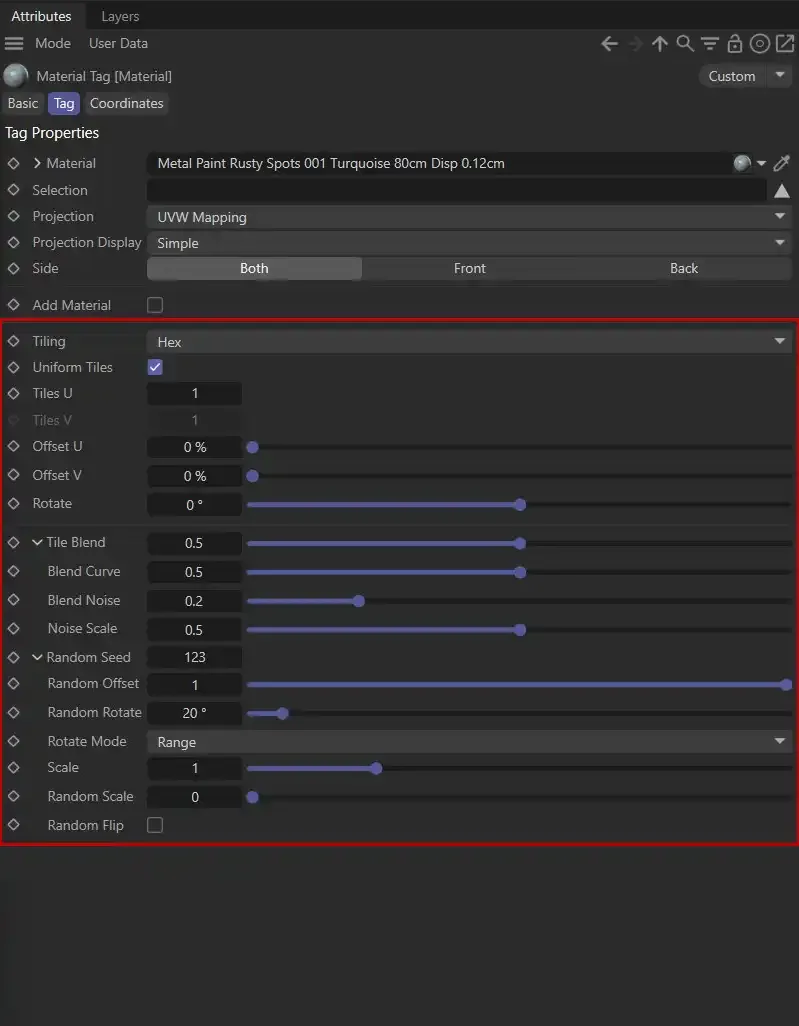Click the Blend Noise slider handle
This screenshot has width=799, height=1026.
[x=359, y=601]
